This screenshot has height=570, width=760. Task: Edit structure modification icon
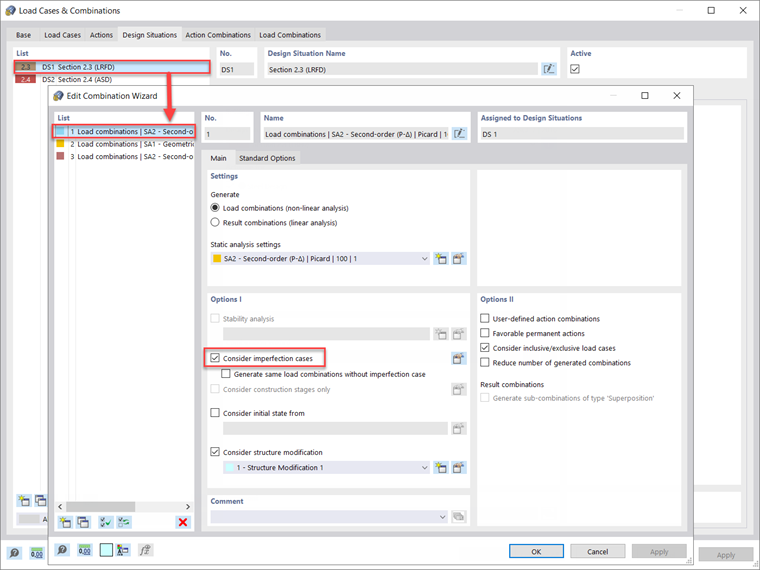[x=459, y=468]
